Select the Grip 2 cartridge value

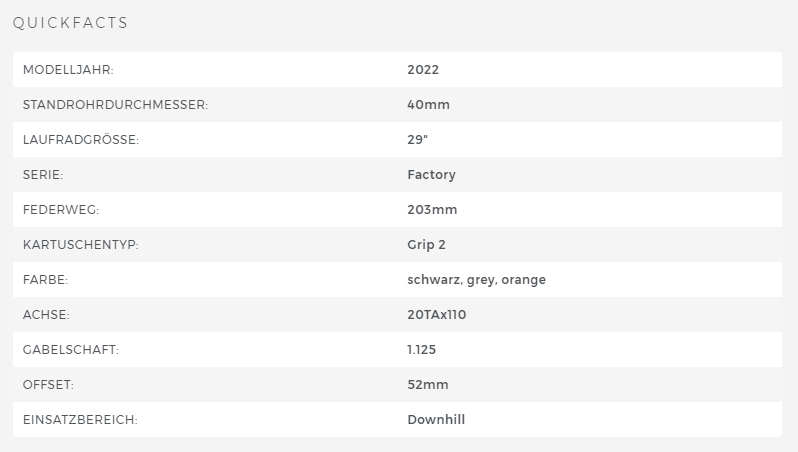428,245
